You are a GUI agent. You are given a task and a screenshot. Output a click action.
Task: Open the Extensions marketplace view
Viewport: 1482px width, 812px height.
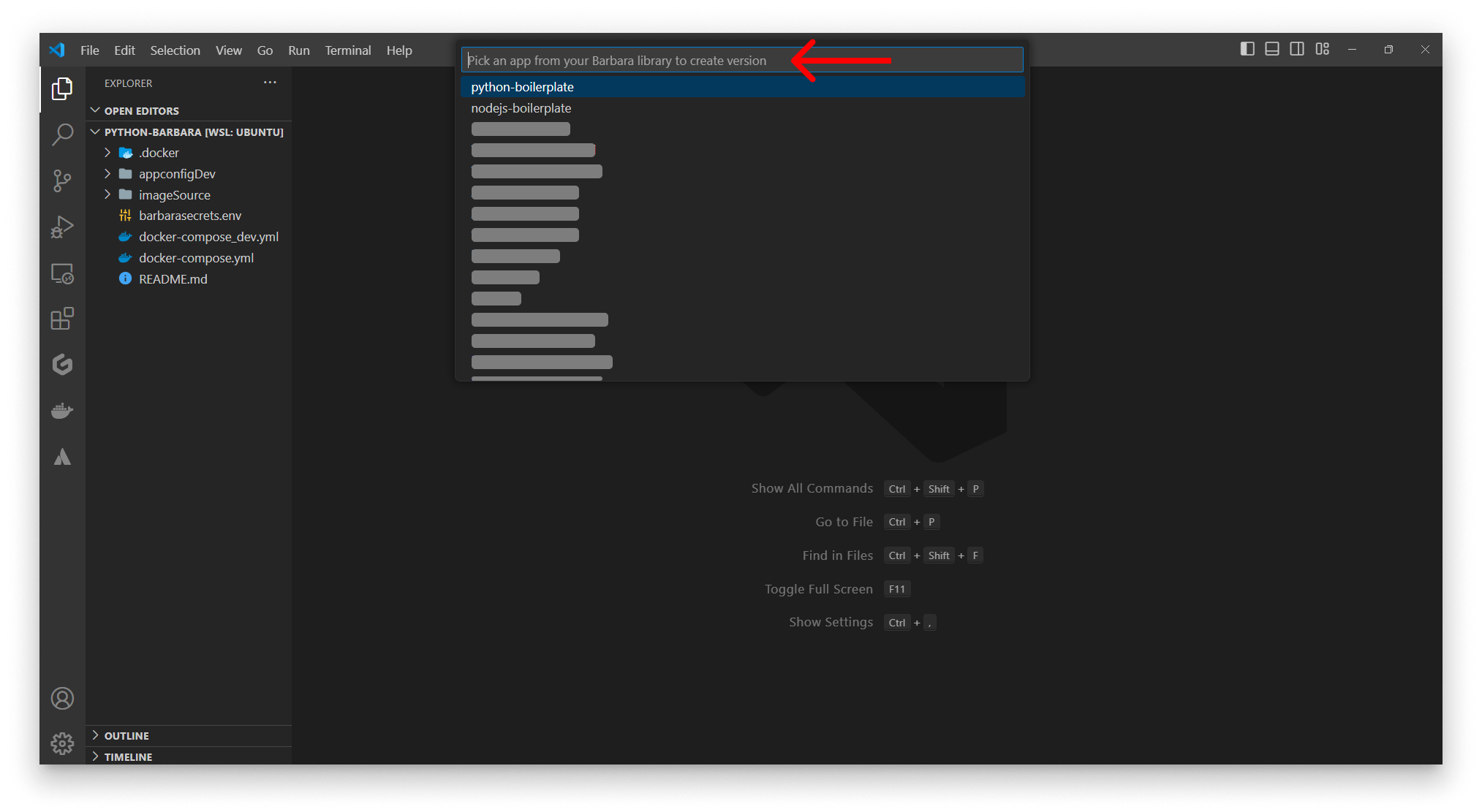point(62,319)
